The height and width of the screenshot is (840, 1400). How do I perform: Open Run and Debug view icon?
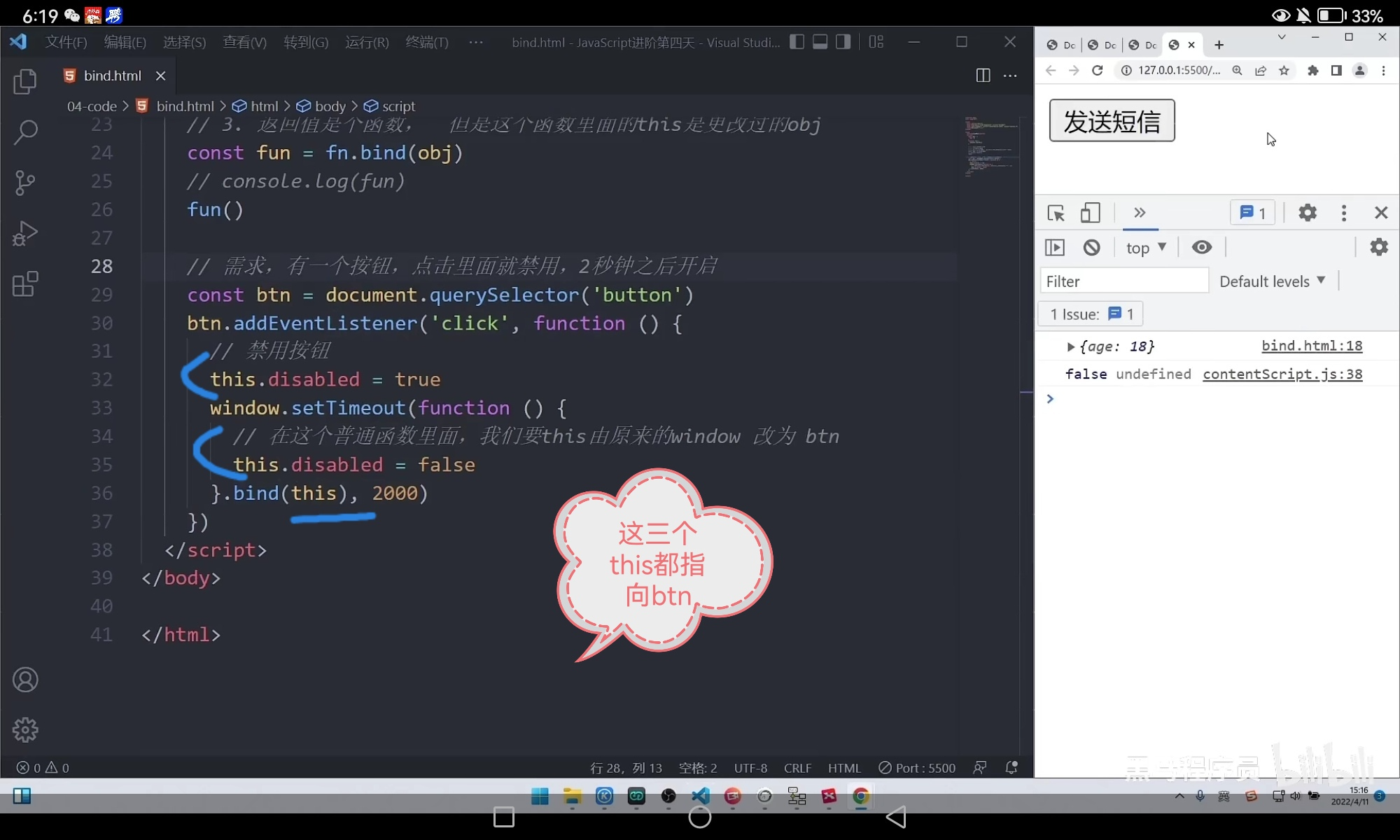point(25,233)
